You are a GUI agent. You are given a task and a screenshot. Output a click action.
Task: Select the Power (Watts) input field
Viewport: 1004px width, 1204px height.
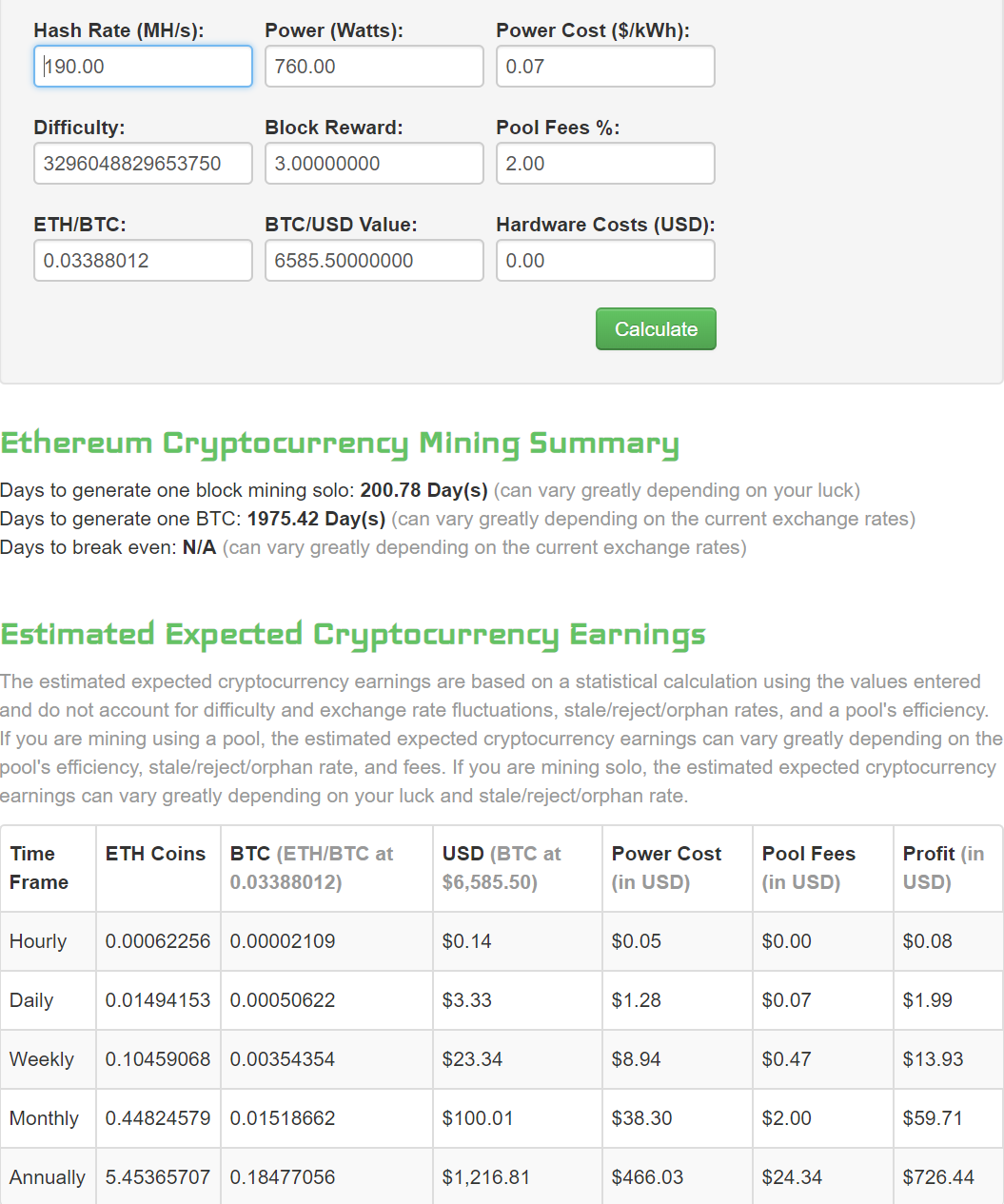click(374, 67)
